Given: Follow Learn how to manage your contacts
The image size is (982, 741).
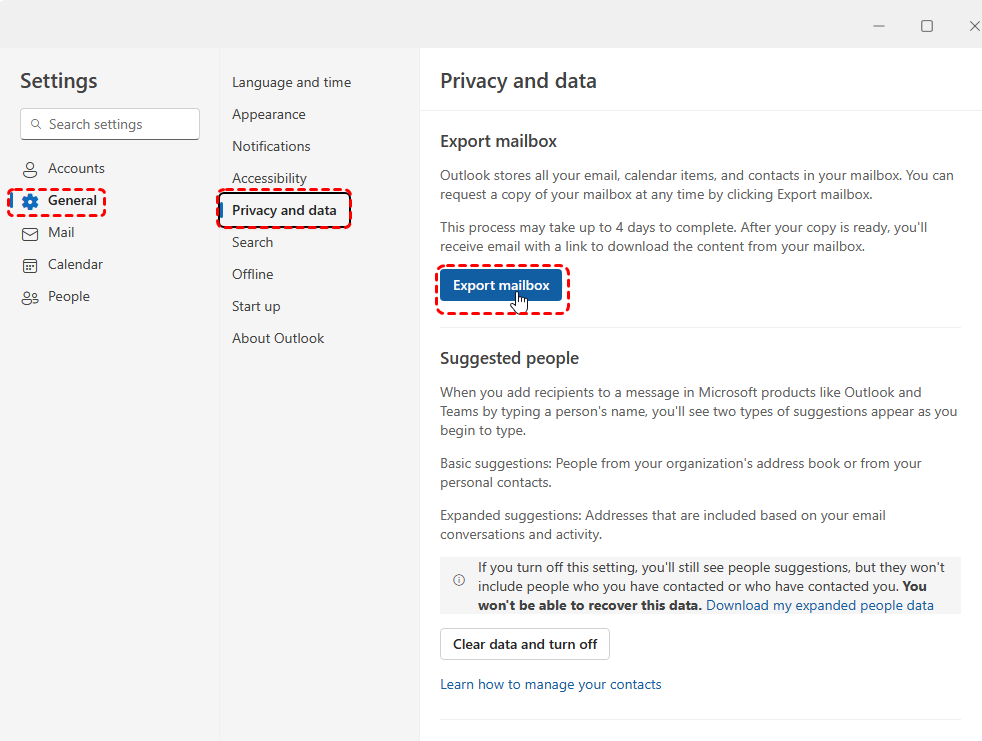Looking at the screenshot, I should pos(550,684).
